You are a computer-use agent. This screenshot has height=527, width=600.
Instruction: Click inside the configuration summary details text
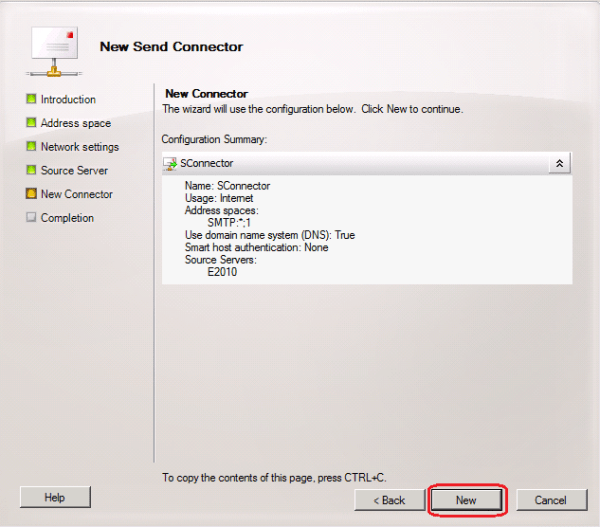click(300, 230)
